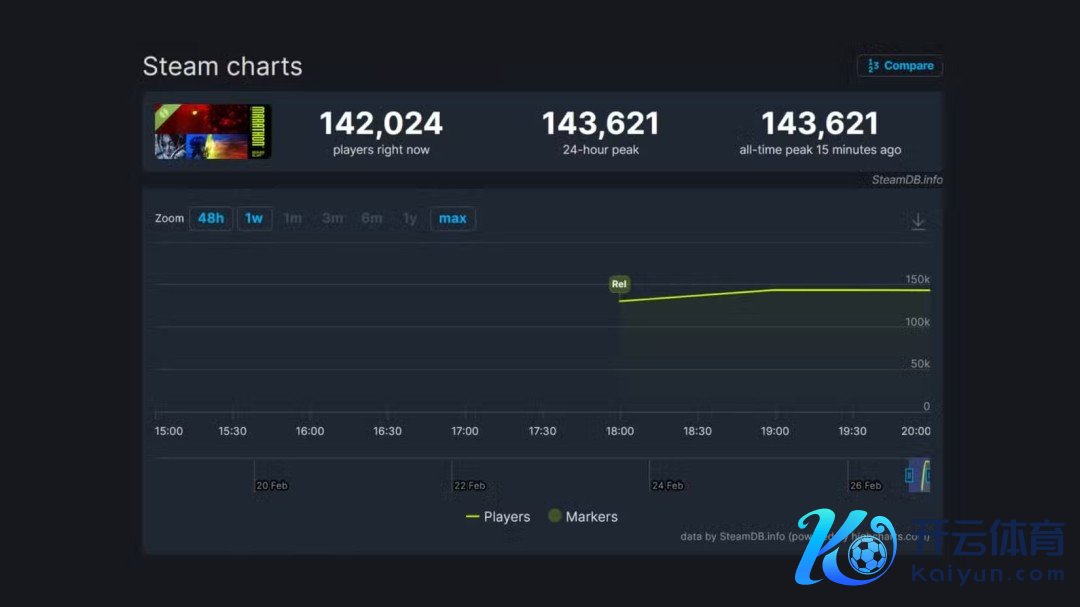
Task: Choose the 3m zoom option
Action: [332, 218]
